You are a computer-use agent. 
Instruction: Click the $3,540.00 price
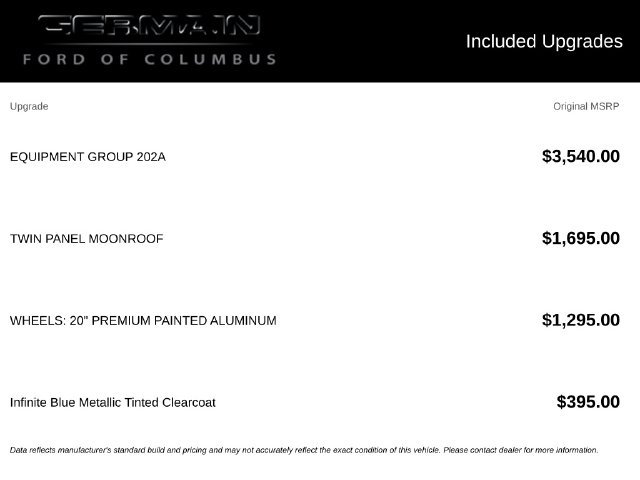point(581,157)
